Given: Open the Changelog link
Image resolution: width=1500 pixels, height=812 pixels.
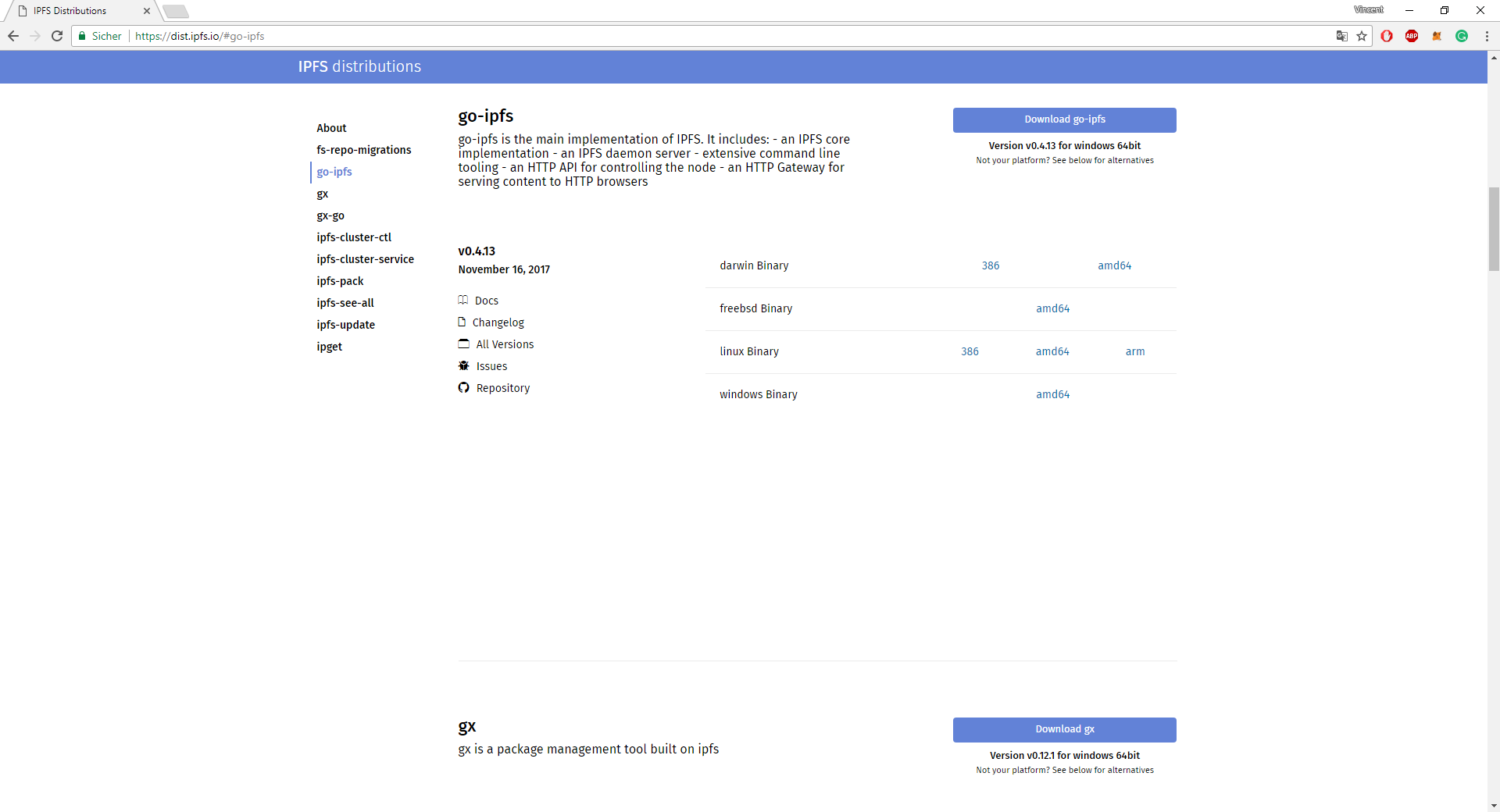Looking at the screenshot, I should coord(498,322).
